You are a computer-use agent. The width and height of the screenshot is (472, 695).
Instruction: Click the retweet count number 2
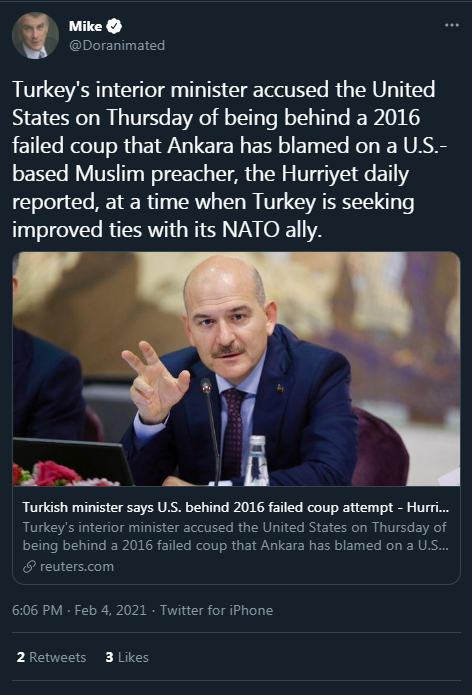tap(21, 657)
